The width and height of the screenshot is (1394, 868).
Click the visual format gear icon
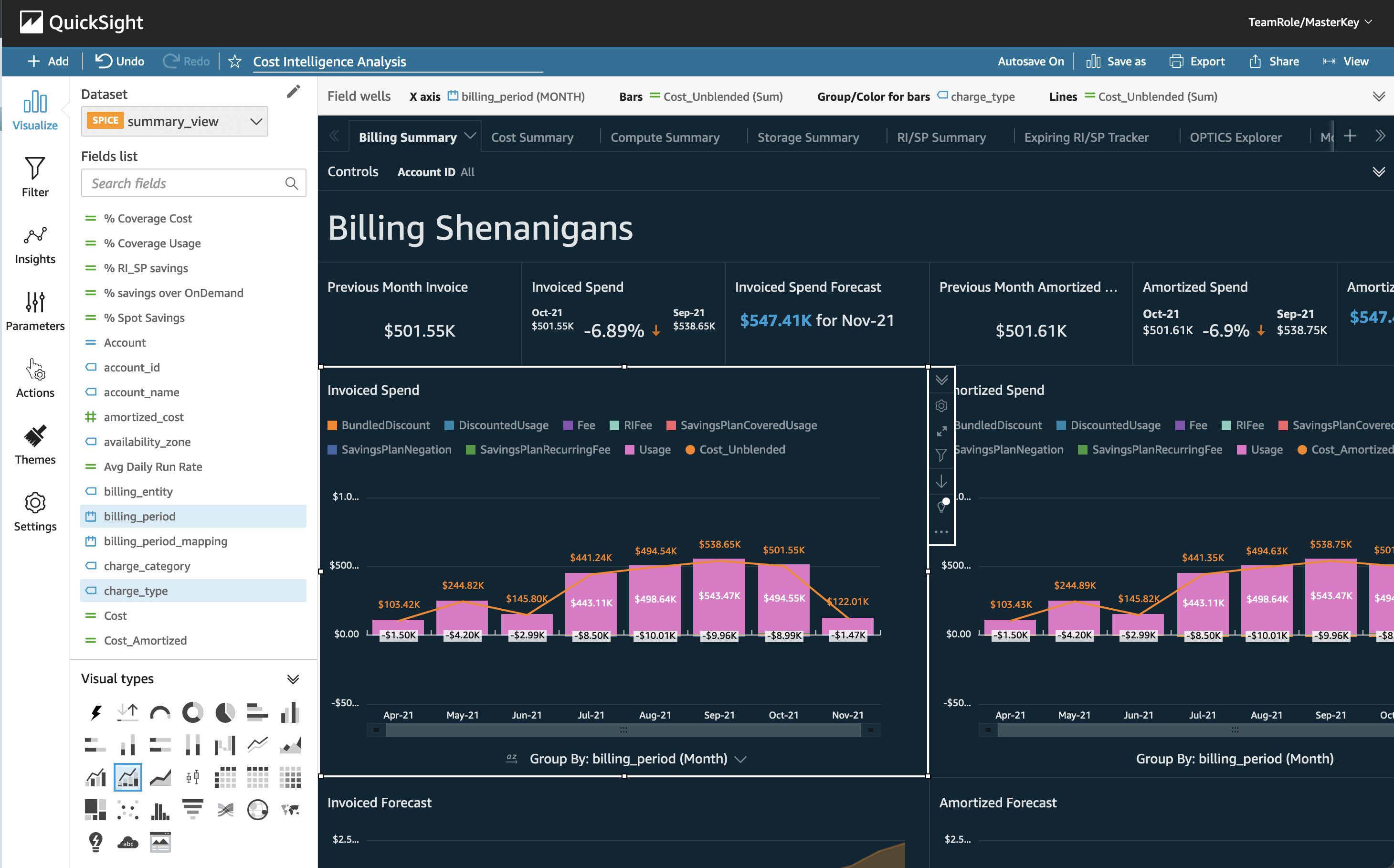[941, 406]
